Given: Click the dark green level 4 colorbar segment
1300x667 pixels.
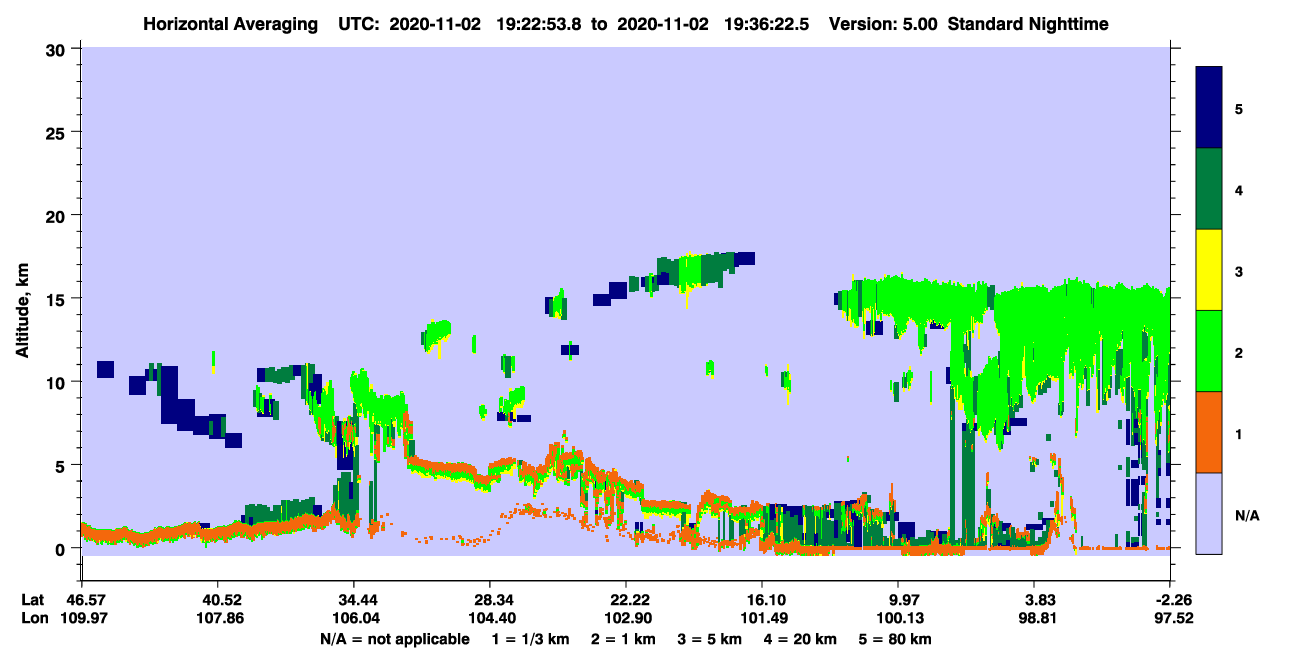Looking at the screenshot, I should pos(1209,189).
